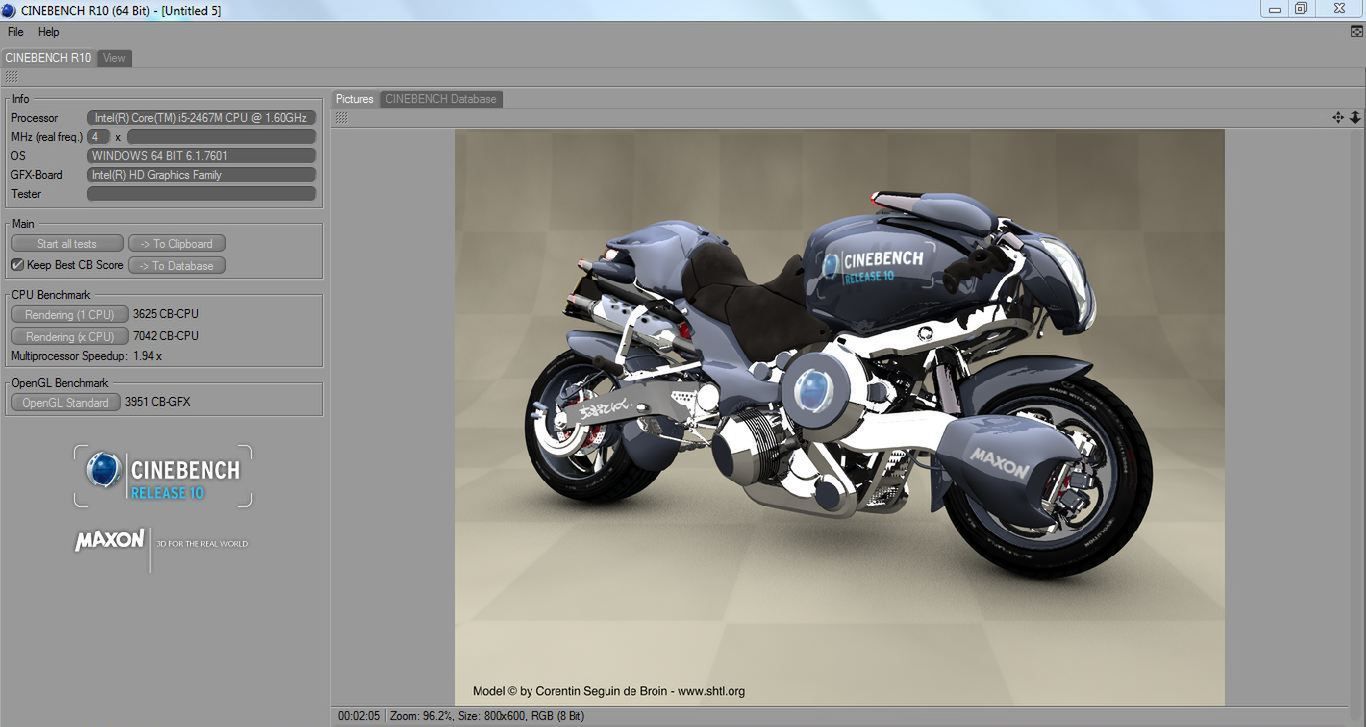Click the picture panel grip handle icon

pos(341,118)
